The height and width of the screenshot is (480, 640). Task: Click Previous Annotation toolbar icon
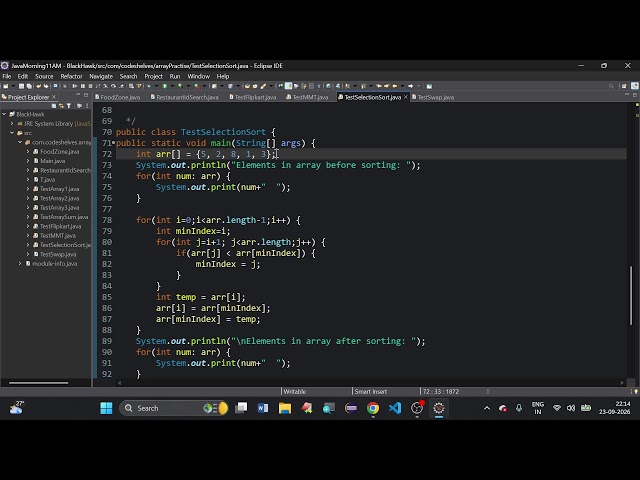pyautogui.click(x=363, y=86)
